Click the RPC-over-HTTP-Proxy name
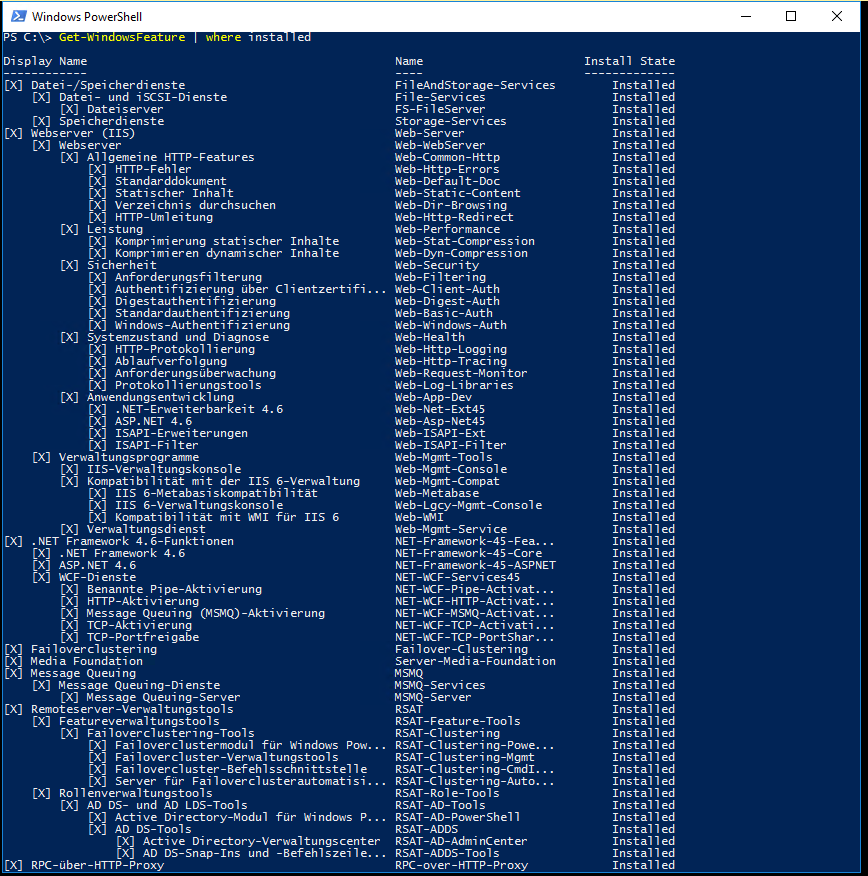Image resolution: width=868 pixels, height=876 pixels. (461, 865)
